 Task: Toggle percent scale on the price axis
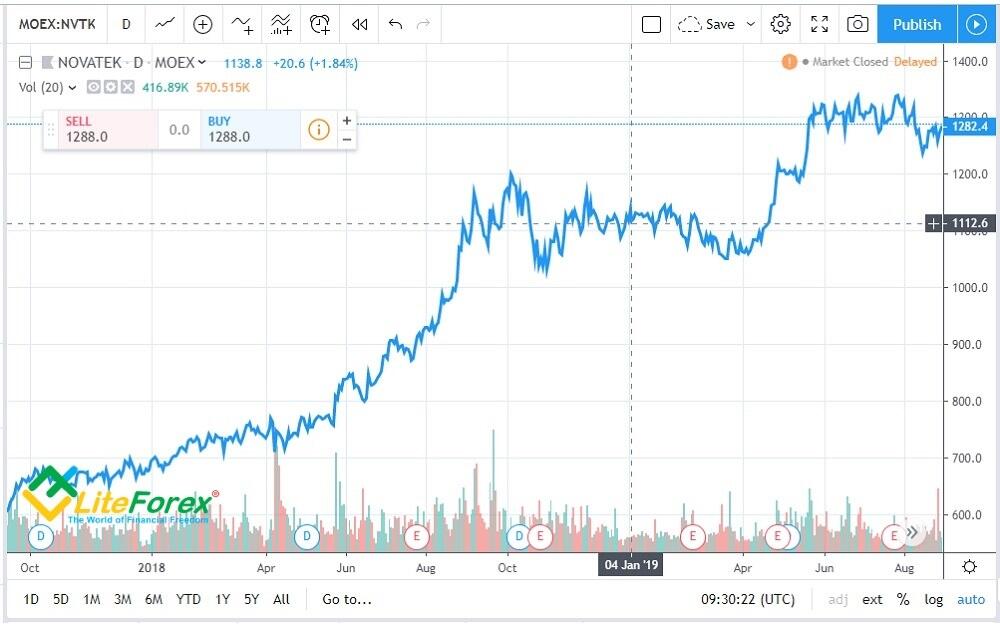(x=903, y=599)
